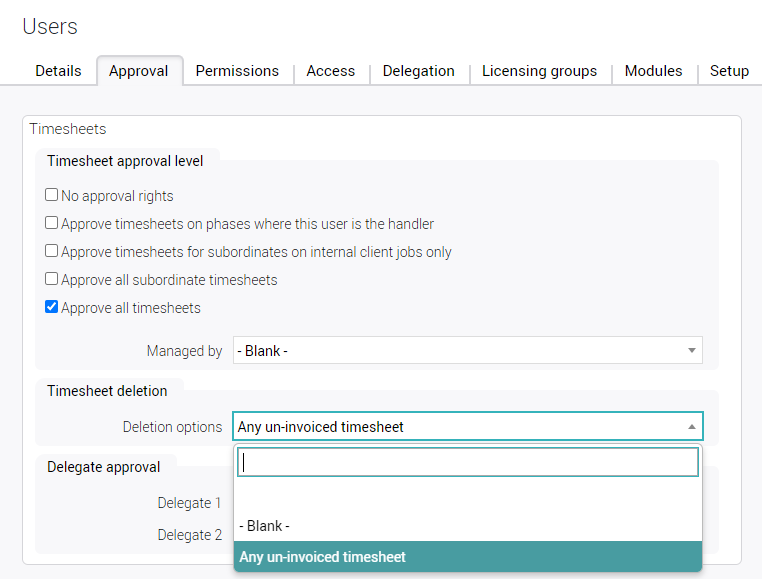Switch to the Details tab
Screen dimensions: 762x579
(x=58, y=71)
